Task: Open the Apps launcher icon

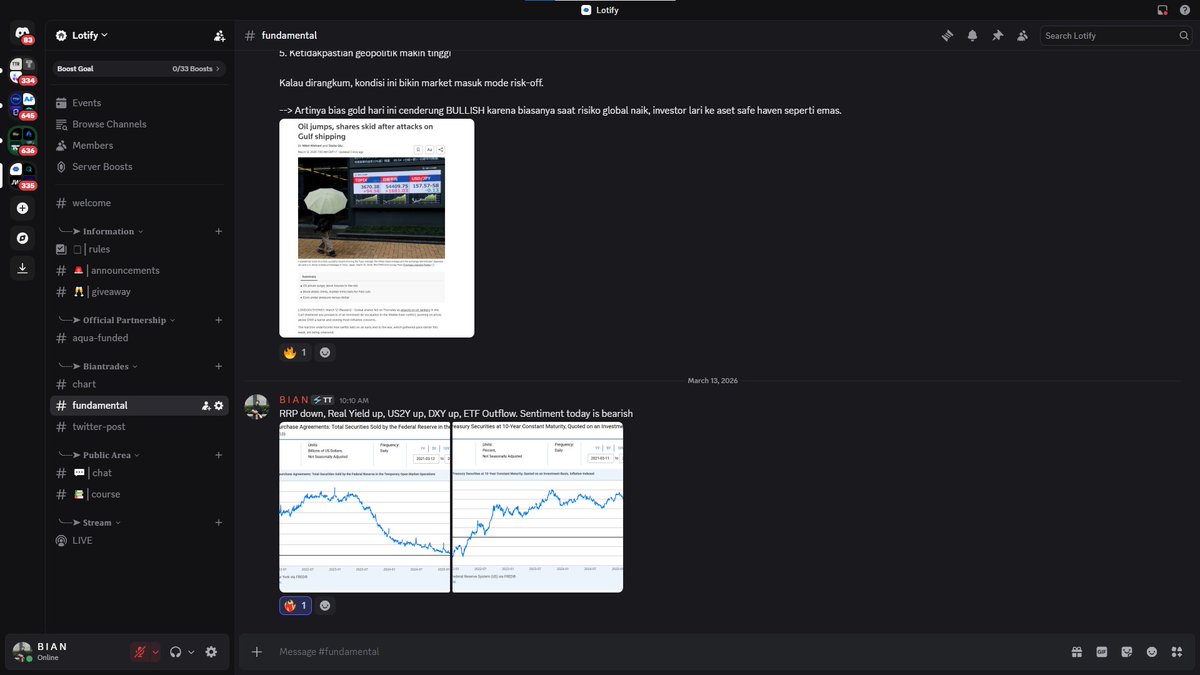Action: click(1177, 652)
